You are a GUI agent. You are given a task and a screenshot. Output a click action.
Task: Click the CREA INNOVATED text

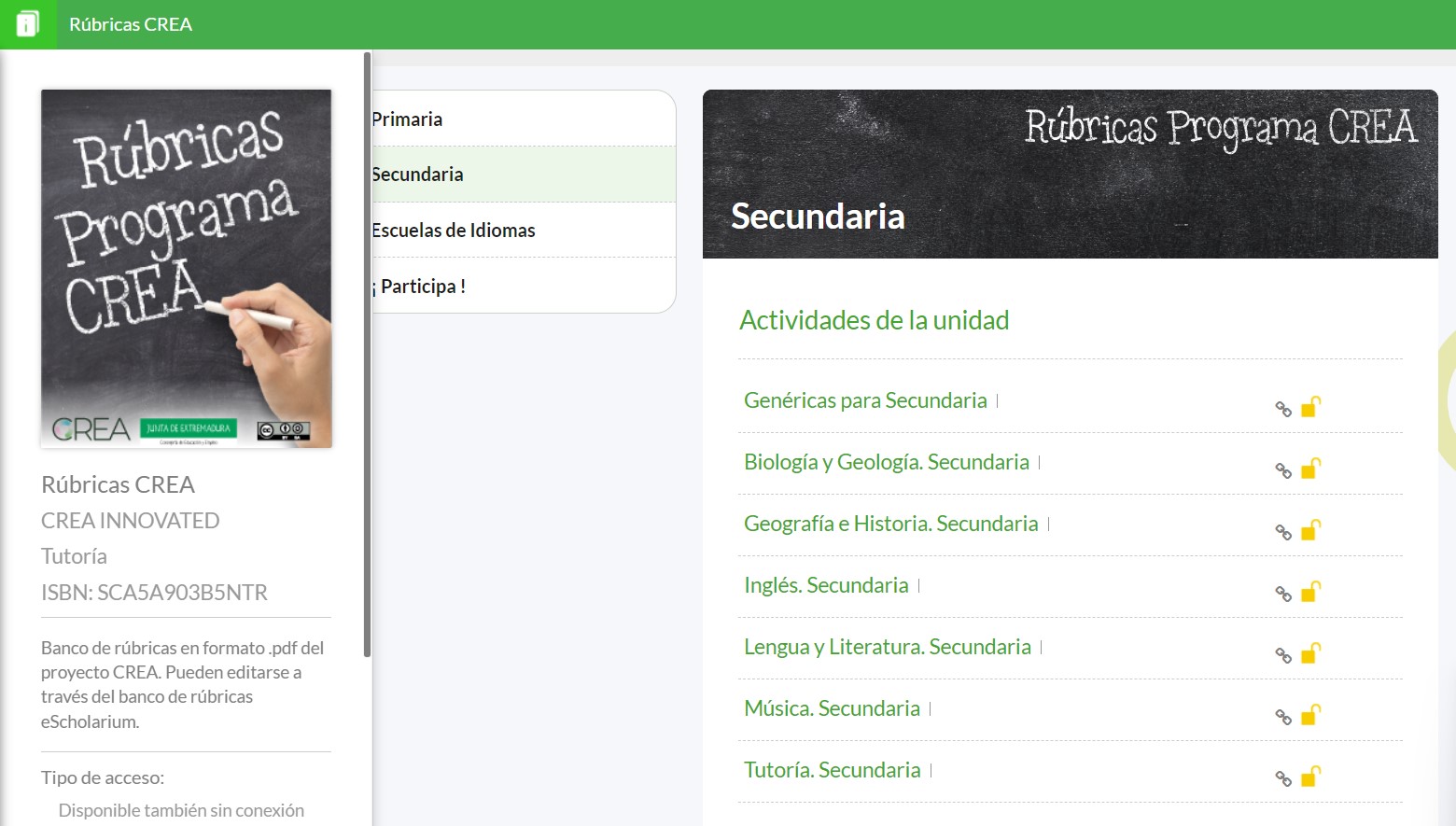131,521
